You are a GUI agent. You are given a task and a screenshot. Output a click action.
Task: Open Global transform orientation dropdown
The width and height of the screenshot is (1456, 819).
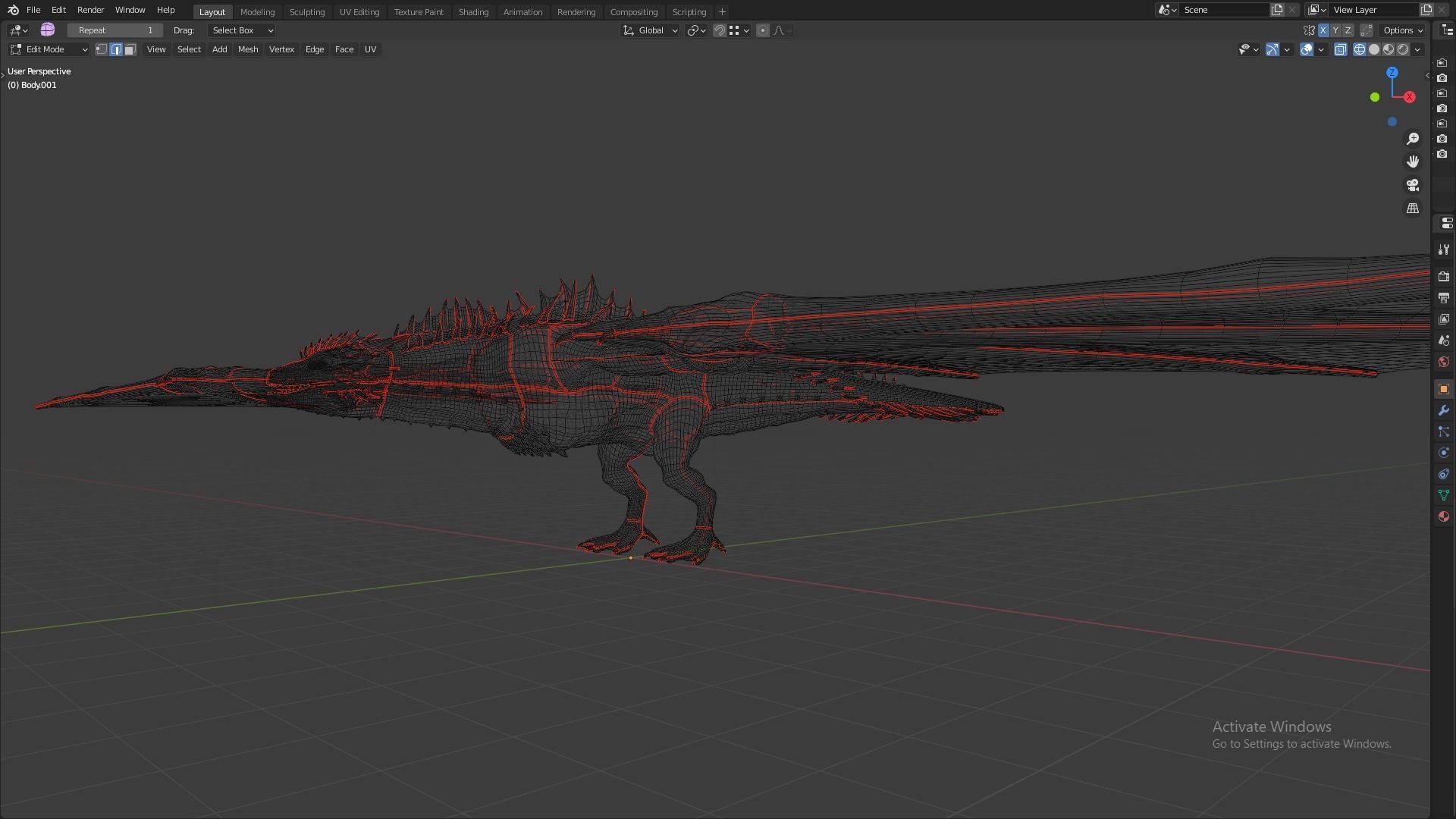650,30
